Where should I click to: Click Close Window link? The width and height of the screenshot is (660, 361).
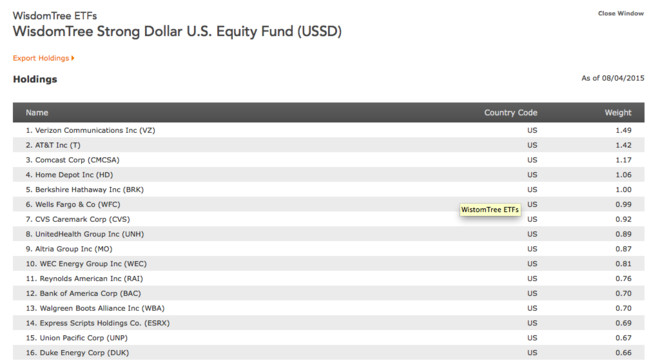tap(621, 13)
